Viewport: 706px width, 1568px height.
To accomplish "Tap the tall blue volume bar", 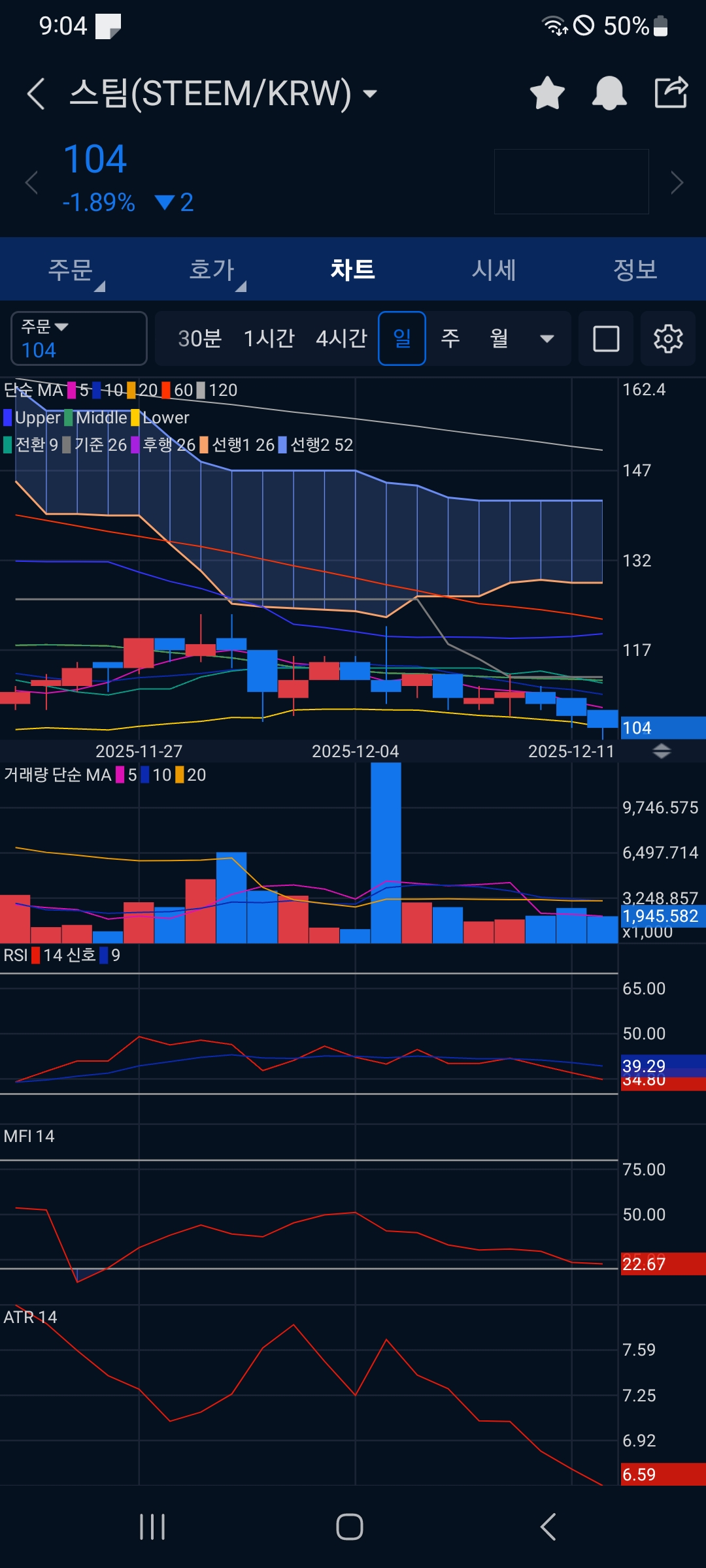I will pyautogui.click(x=386, y=853).
